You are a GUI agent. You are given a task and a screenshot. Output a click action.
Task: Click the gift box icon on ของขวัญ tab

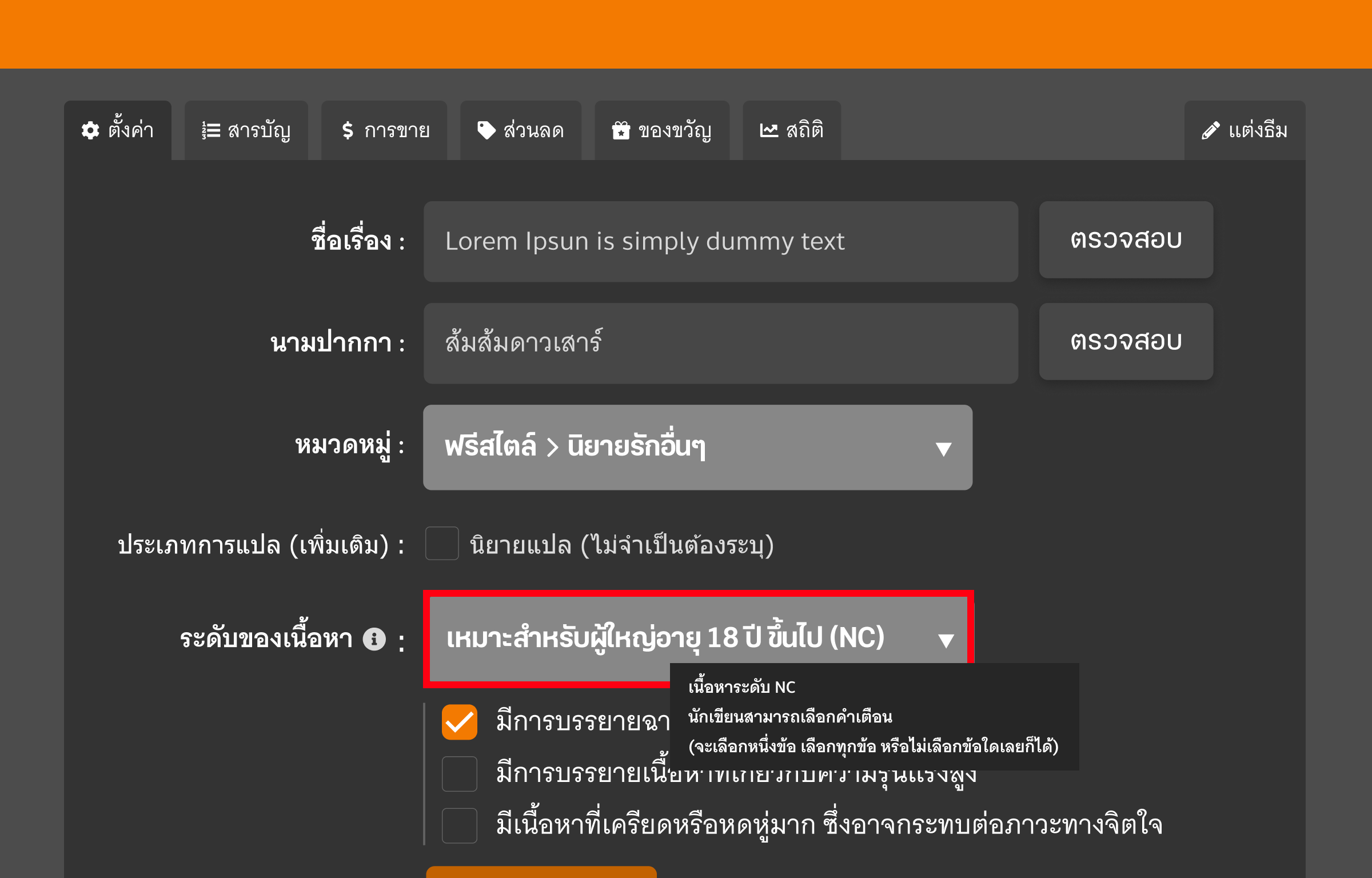point(621,131)
